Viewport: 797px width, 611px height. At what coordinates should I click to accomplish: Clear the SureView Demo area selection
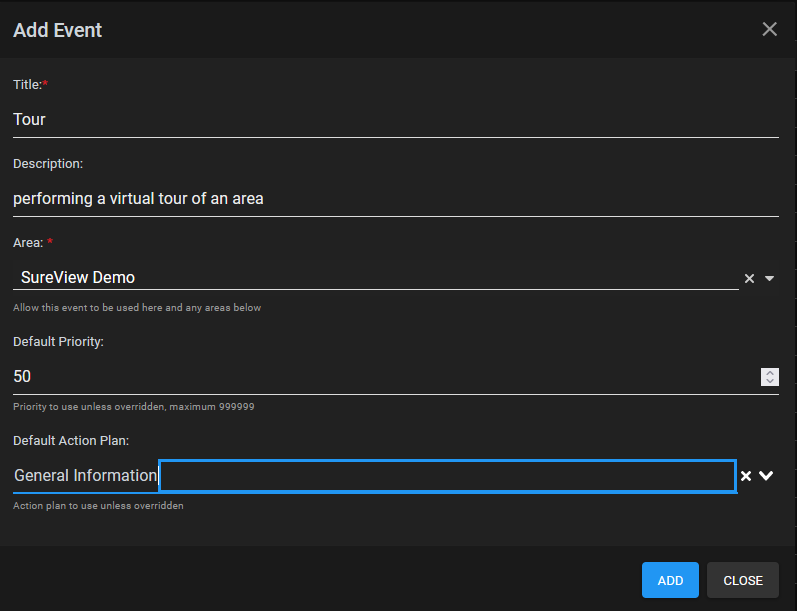[749, 279]
